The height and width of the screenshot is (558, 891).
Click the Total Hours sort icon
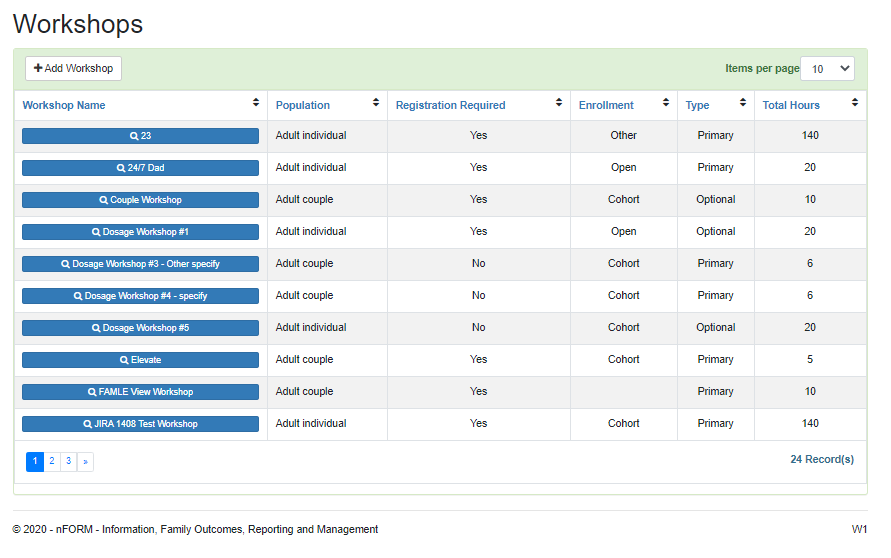pos(855,103)
